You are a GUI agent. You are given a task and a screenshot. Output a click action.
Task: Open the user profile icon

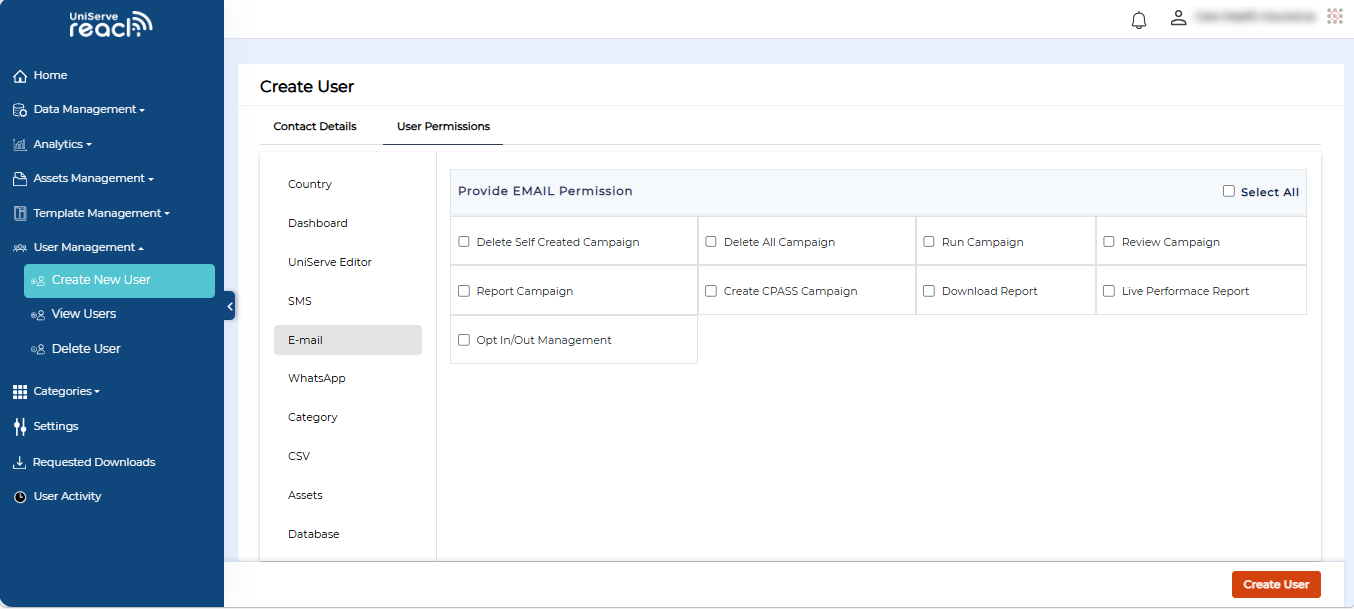[x=1179, y=18]
